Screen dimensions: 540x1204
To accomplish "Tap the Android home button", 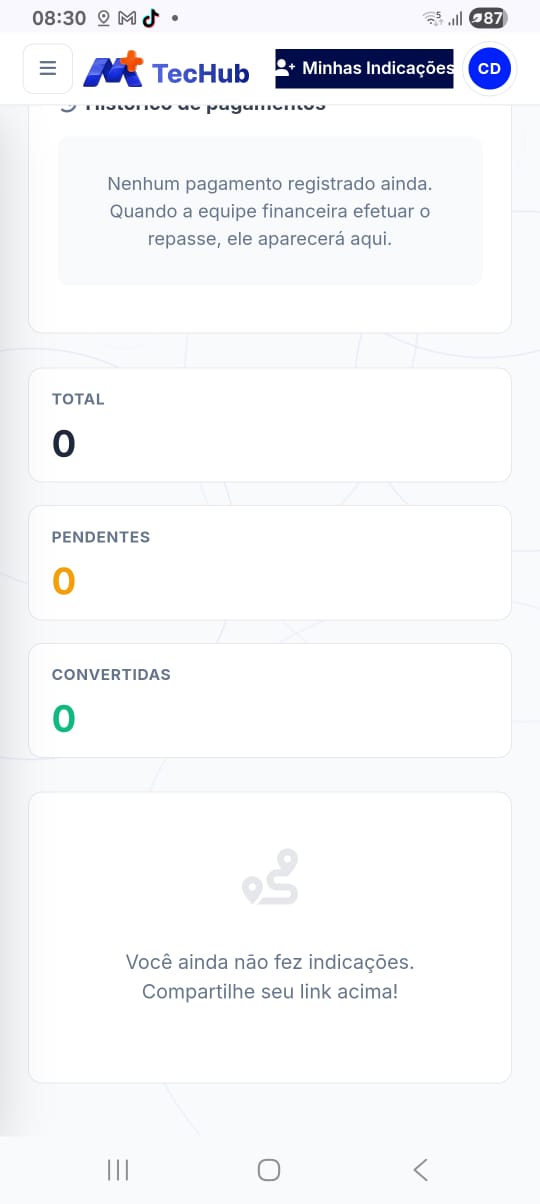I will (269, 1169).
